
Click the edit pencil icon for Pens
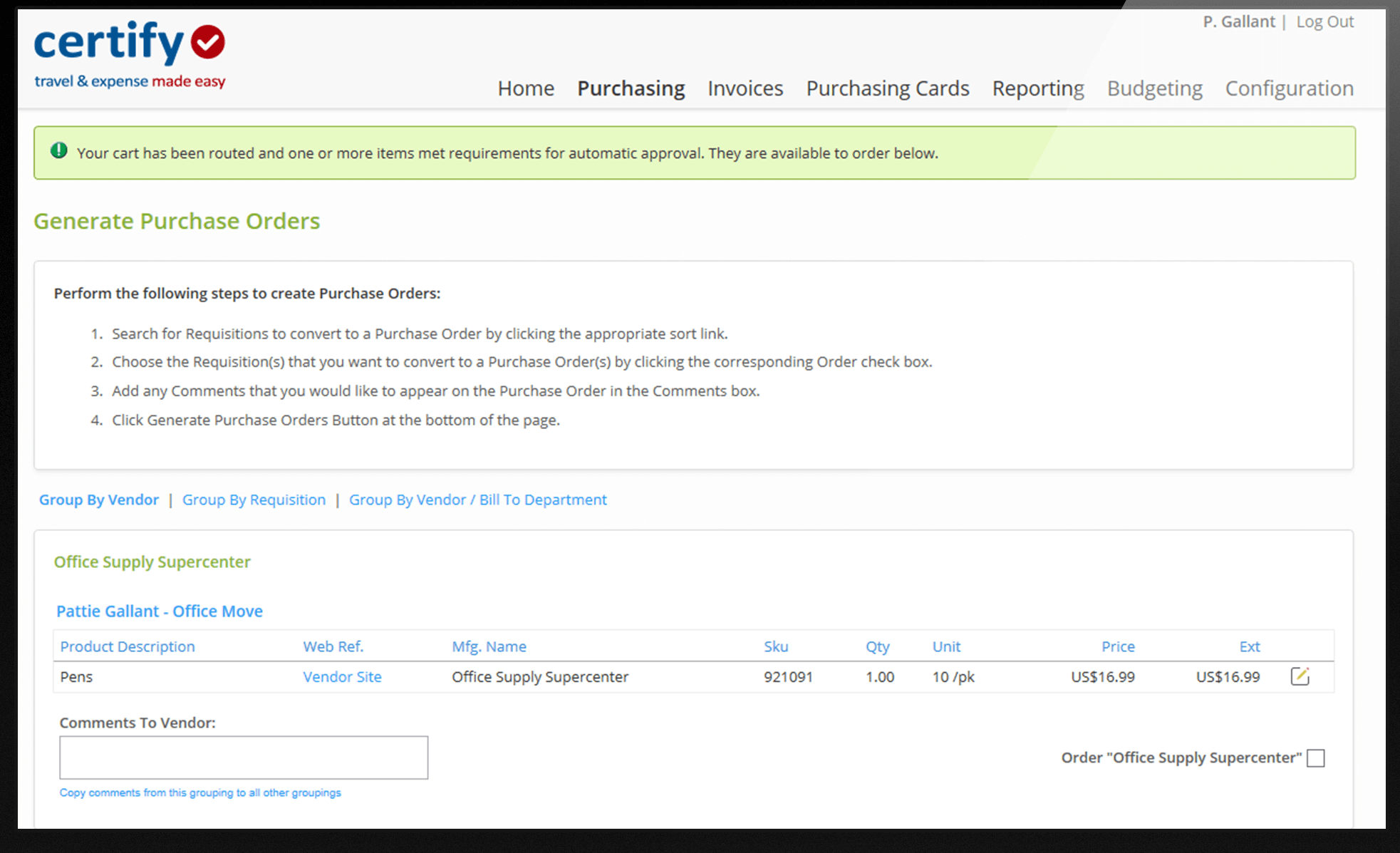click(x=1300, y=676)
